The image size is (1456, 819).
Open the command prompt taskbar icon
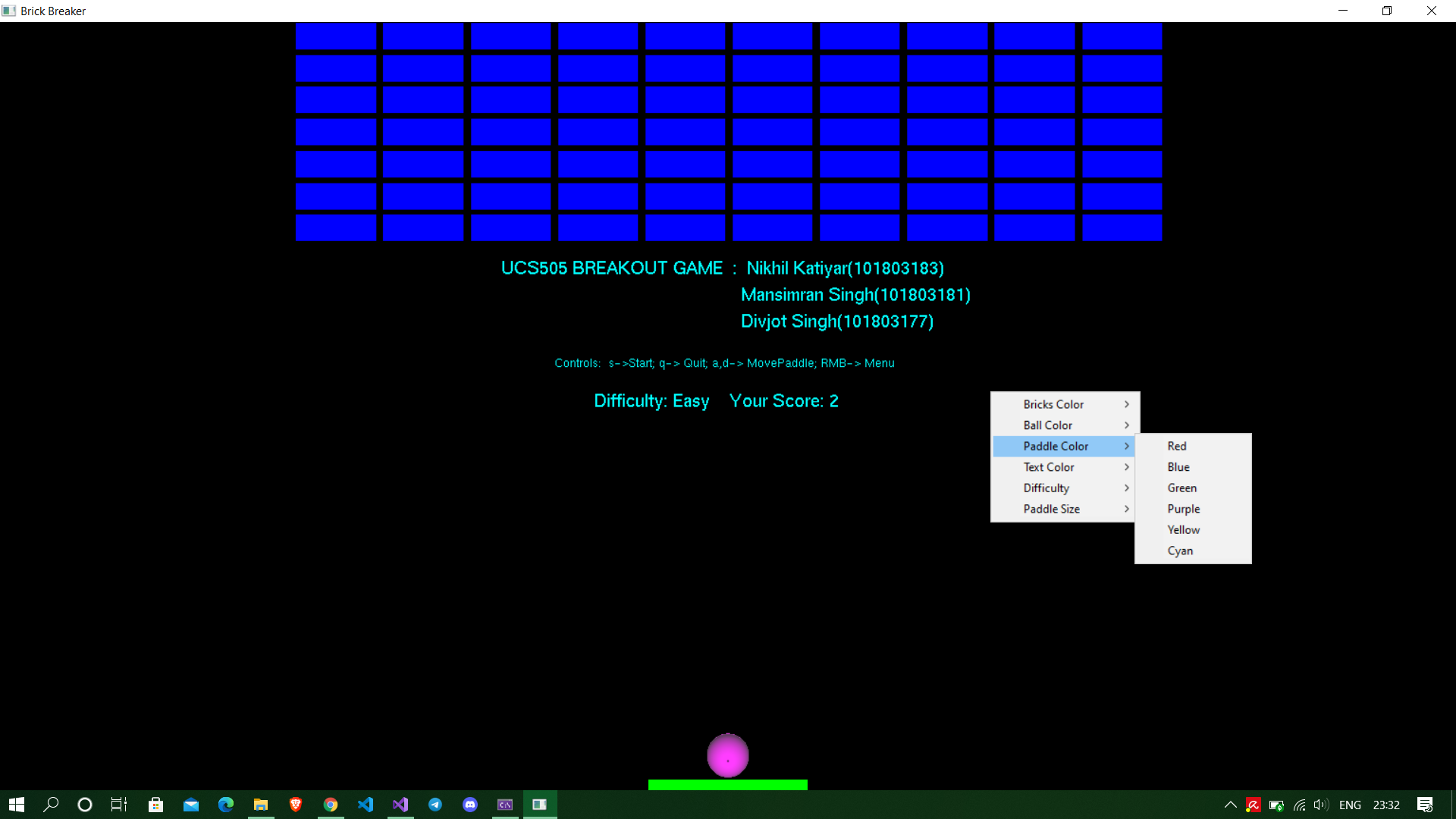pyautogui.click(x=504, y=805)
